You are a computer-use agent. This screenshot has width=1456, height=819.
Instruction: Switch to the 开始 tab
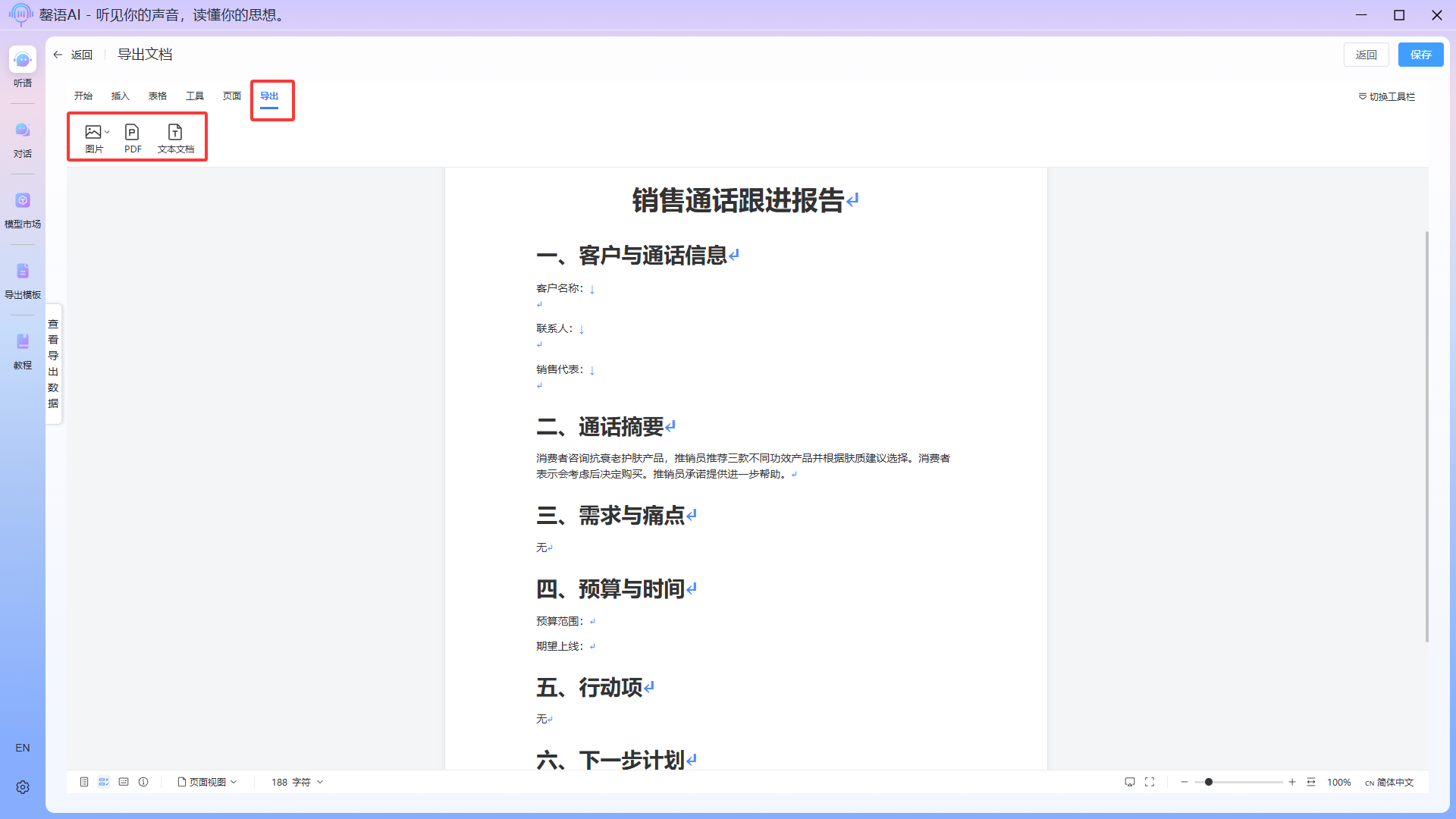tap(83, 96)
